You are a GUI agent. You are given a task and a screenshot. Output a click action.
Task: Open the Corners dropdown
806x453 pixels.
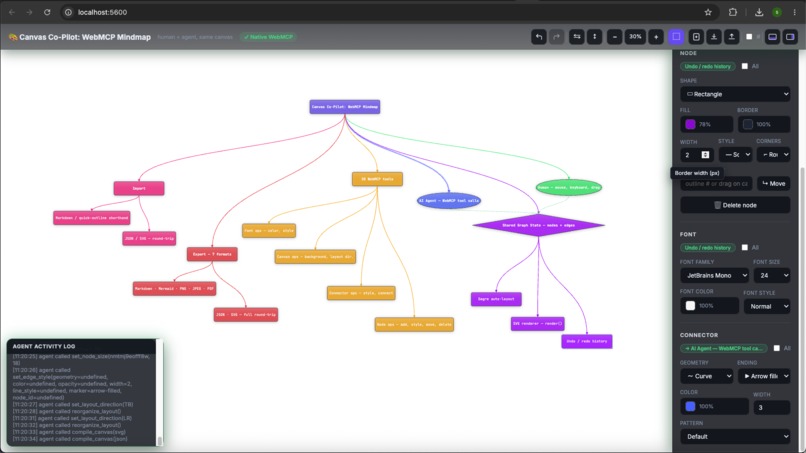(x=773, y=155)
